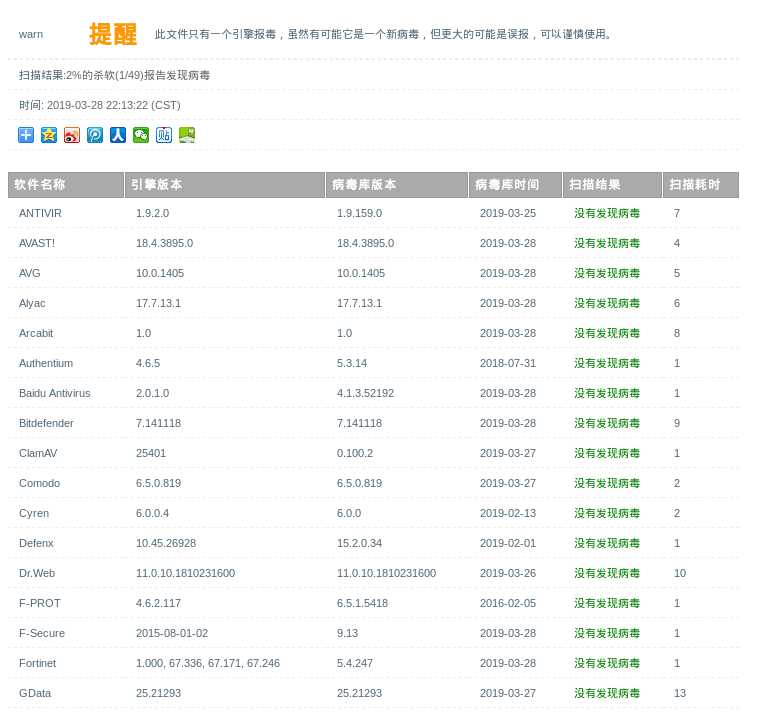757x713 pixels.
Task: Share to Baidu Tieba with the 贴 icon
Action: [x=164, y=135]
